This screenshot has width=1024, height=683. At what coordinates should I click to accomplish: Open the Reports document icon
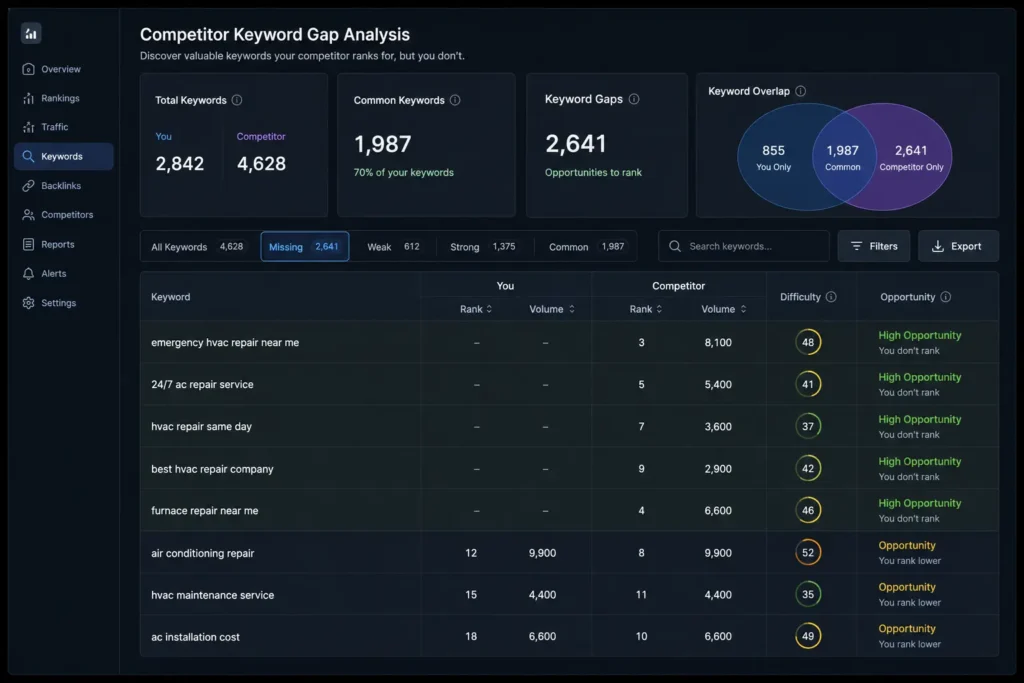(28, 244)
